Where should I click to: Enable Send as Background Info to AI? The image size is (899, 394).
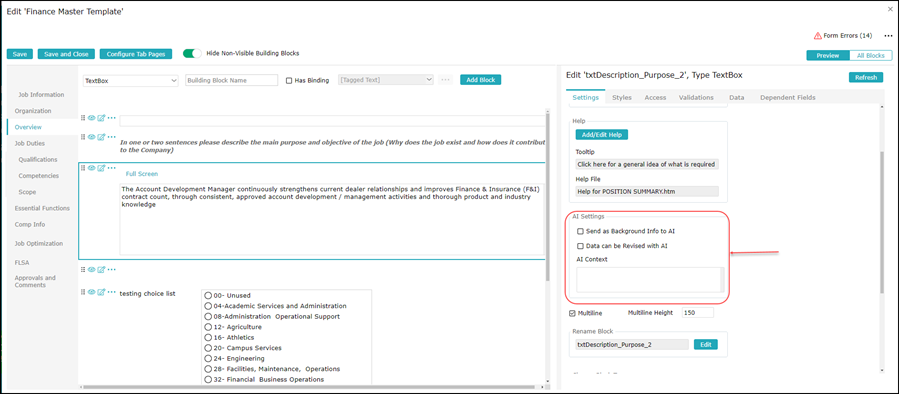(581, 231)
